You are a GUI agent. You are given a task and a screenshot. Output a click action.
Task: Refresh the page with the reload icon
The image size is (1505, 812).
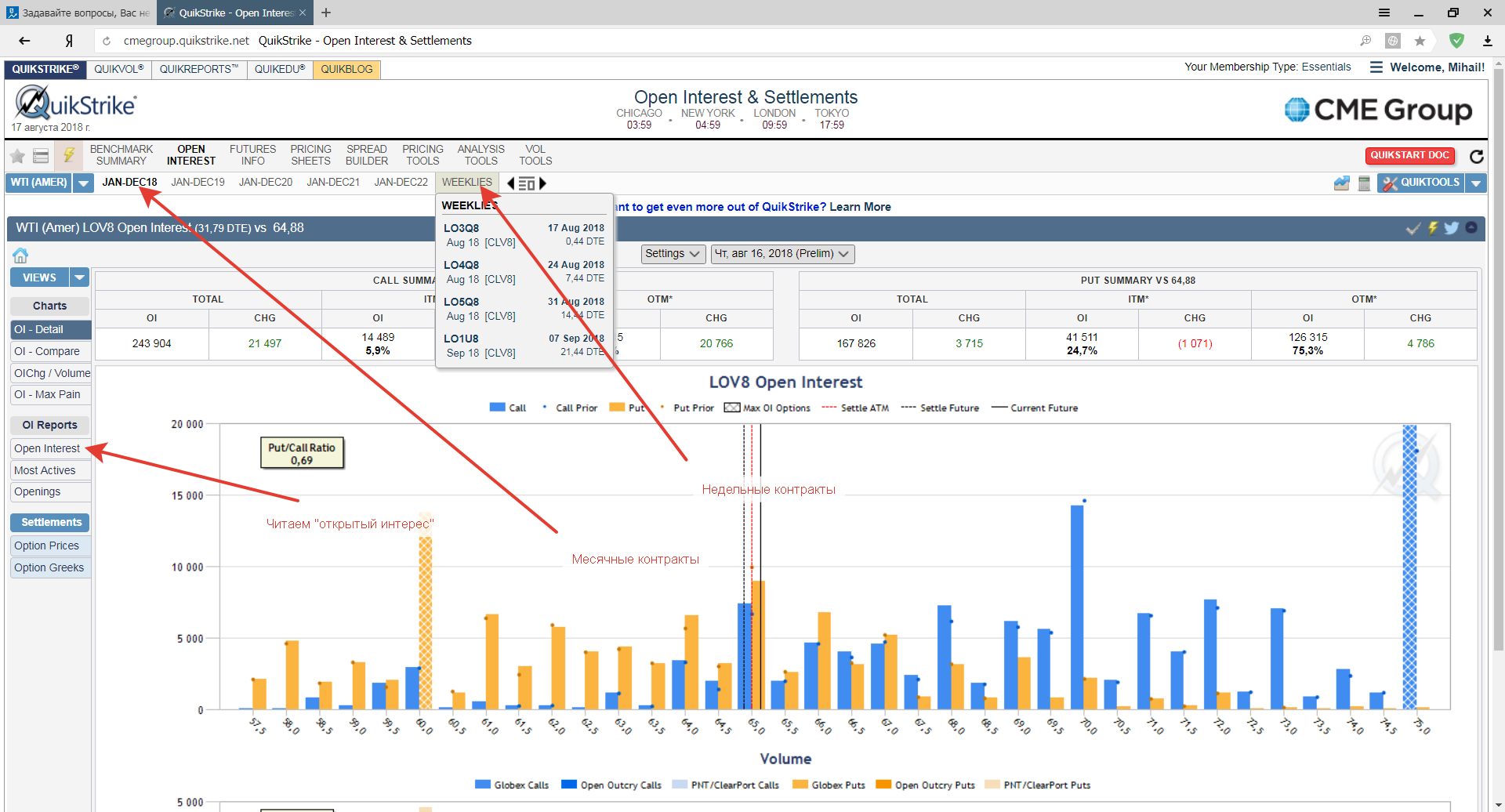1477,156
